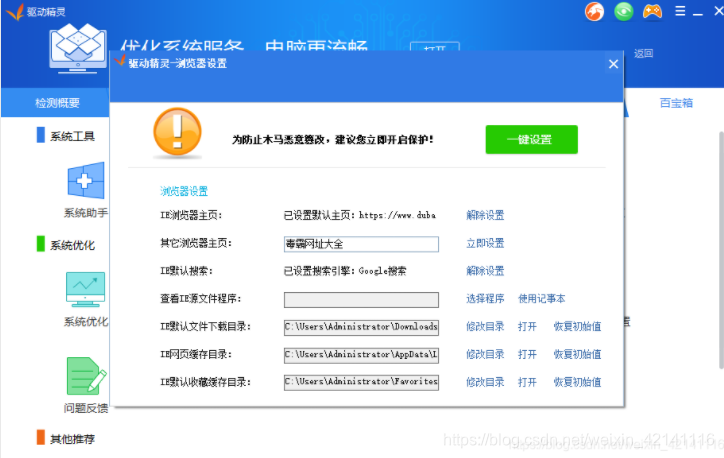724x458 pixels.
Task: Click 修改目录 for IE默认收藏缓存目录
Action: (x=485, y=382)
